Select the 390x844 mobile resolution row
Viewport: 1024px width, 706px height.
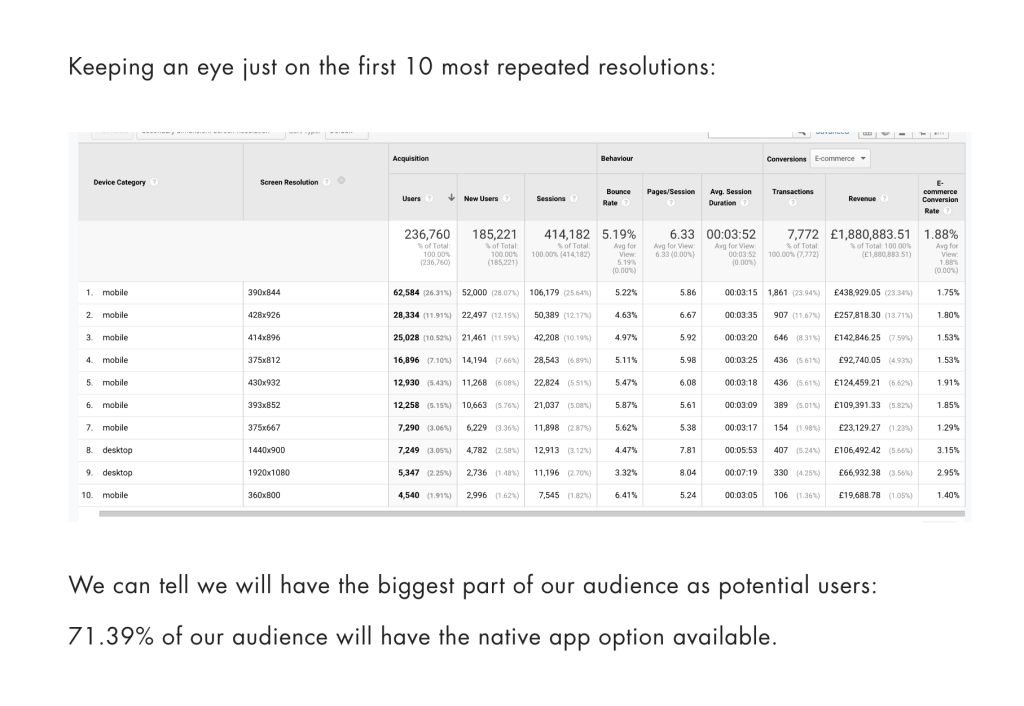point(266,292)
